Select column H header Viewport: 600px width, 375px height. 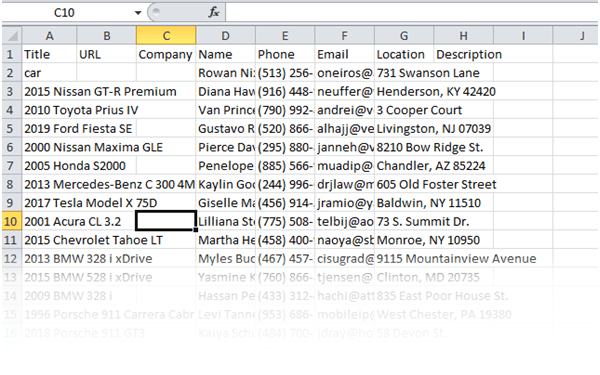[463, 36]
